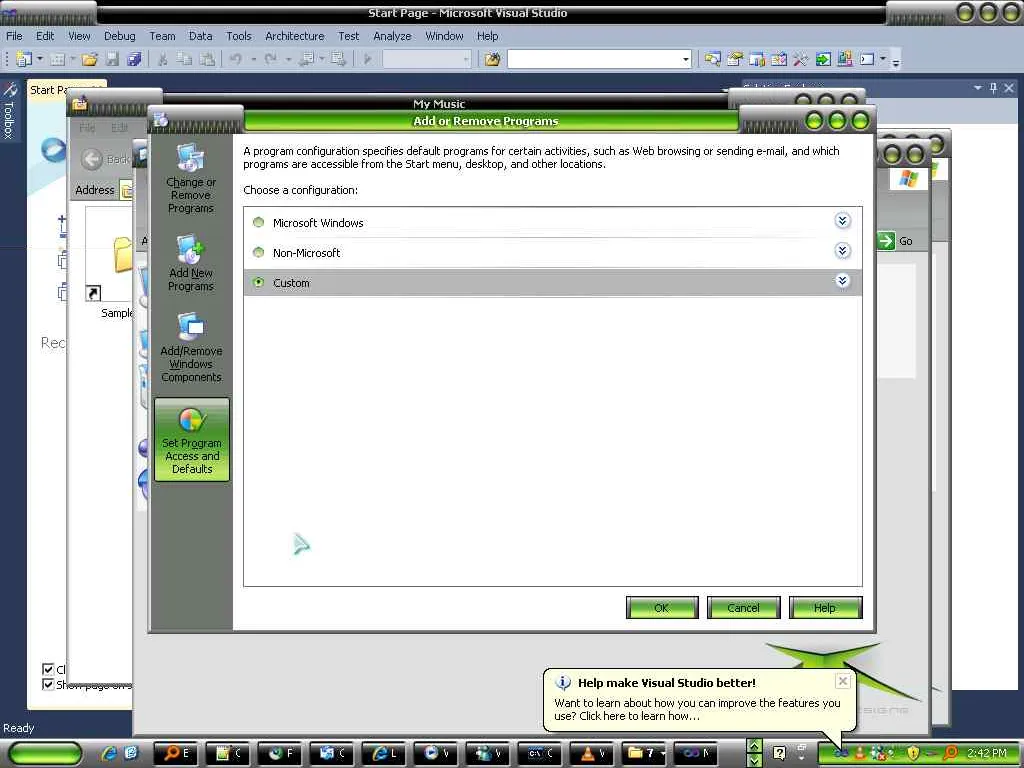
Task: Open Help question-mark icon on the taskbar
Action: tap(779, 753)
